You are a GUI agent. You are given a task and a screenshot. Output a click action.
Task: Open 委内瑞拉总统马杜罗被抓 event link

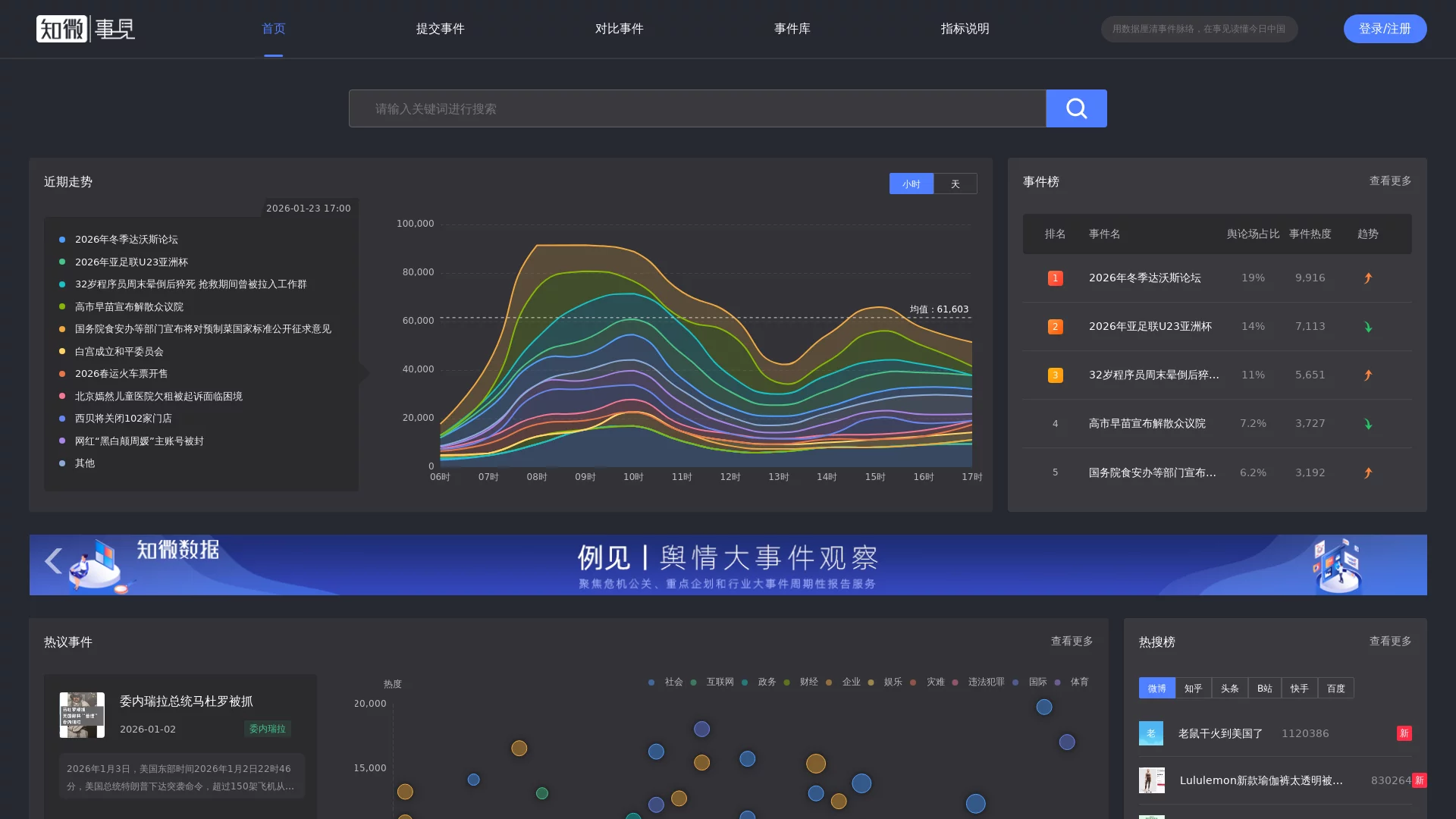186,701
